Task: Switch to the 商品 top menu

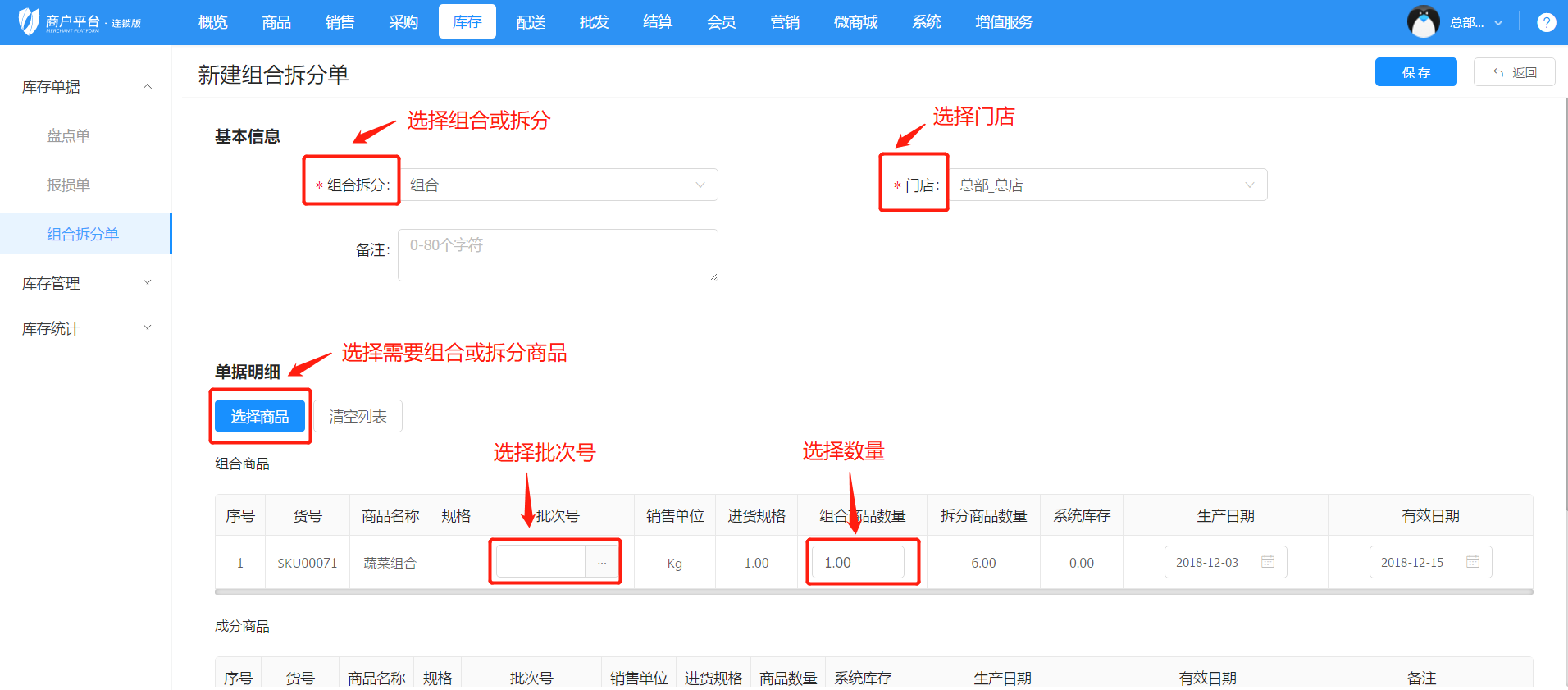Action: click(276, 22)
